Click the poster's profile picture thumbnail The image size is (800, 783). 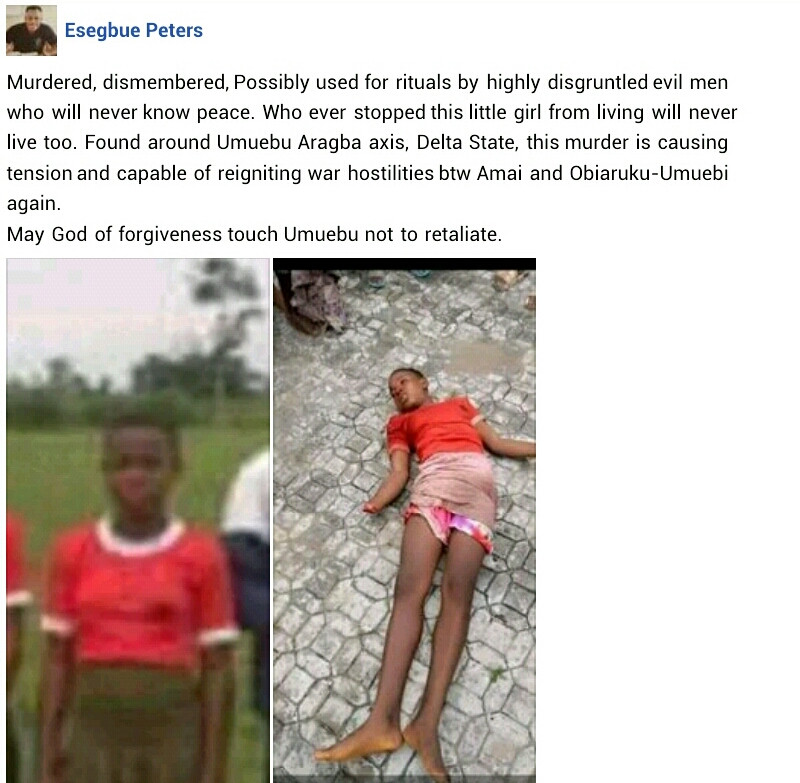click(31, 30)
